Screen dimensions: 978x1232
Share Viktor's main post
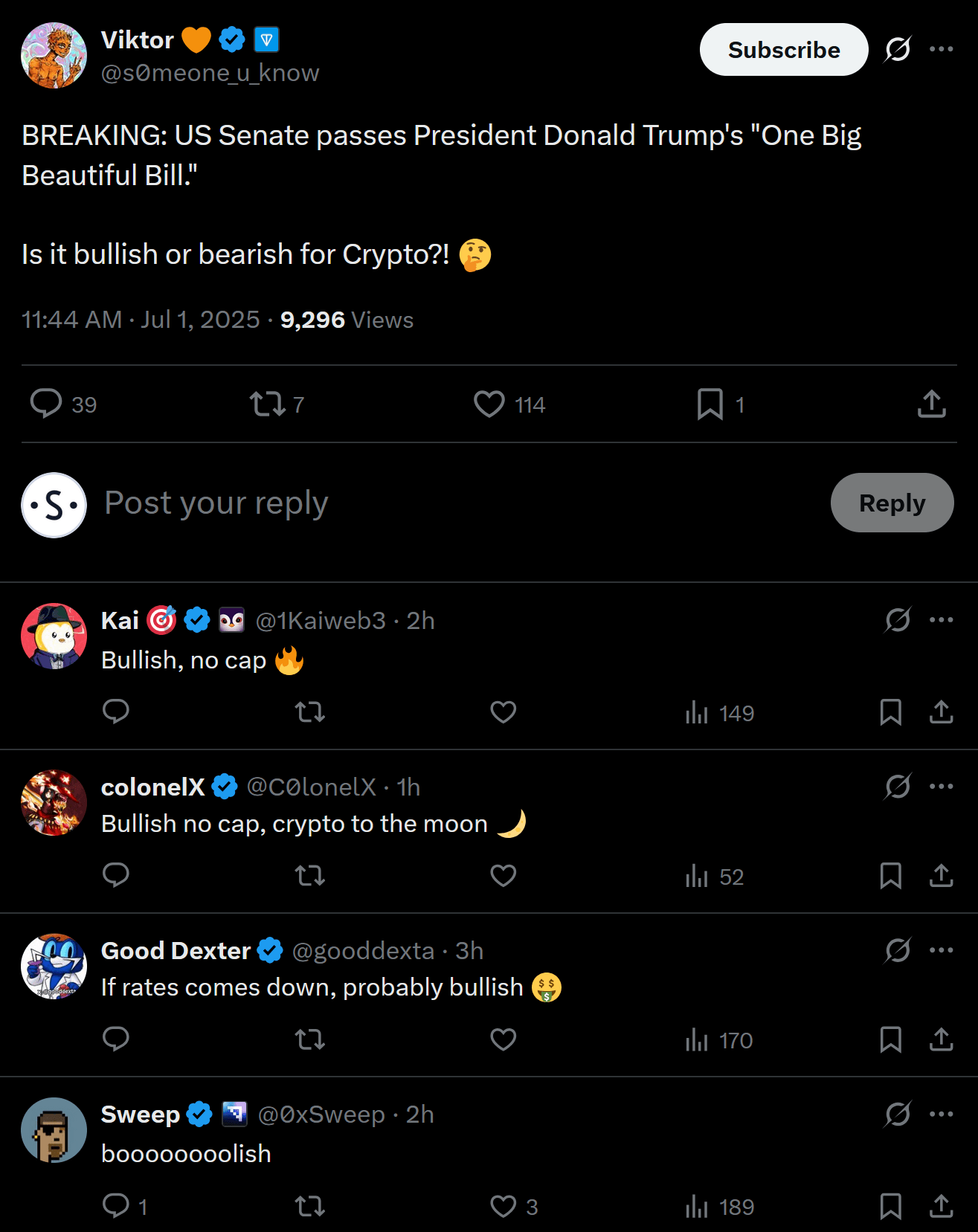(931, 404)
